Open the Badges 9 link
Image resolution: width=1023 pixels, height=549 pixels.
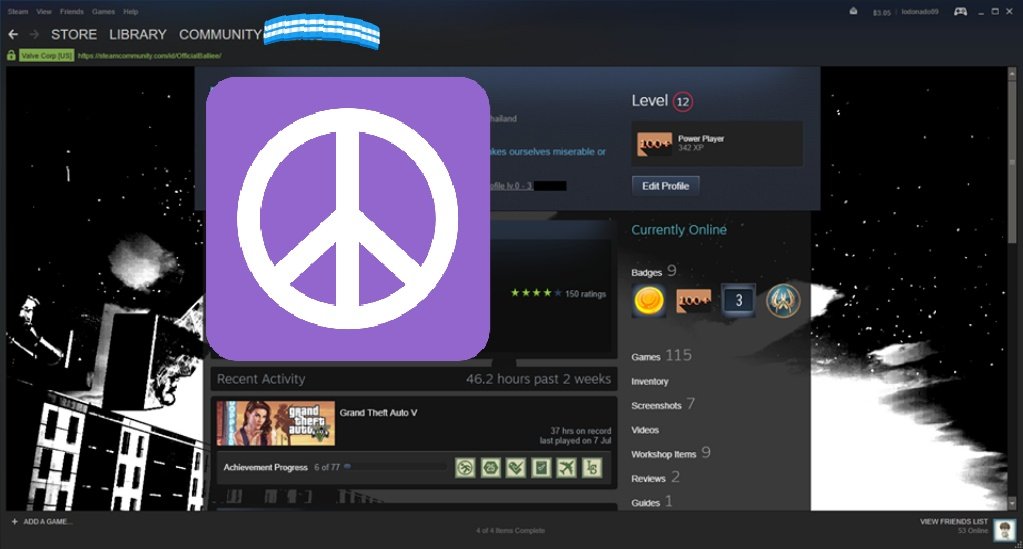pyautogui.click(x=654, y=271)
